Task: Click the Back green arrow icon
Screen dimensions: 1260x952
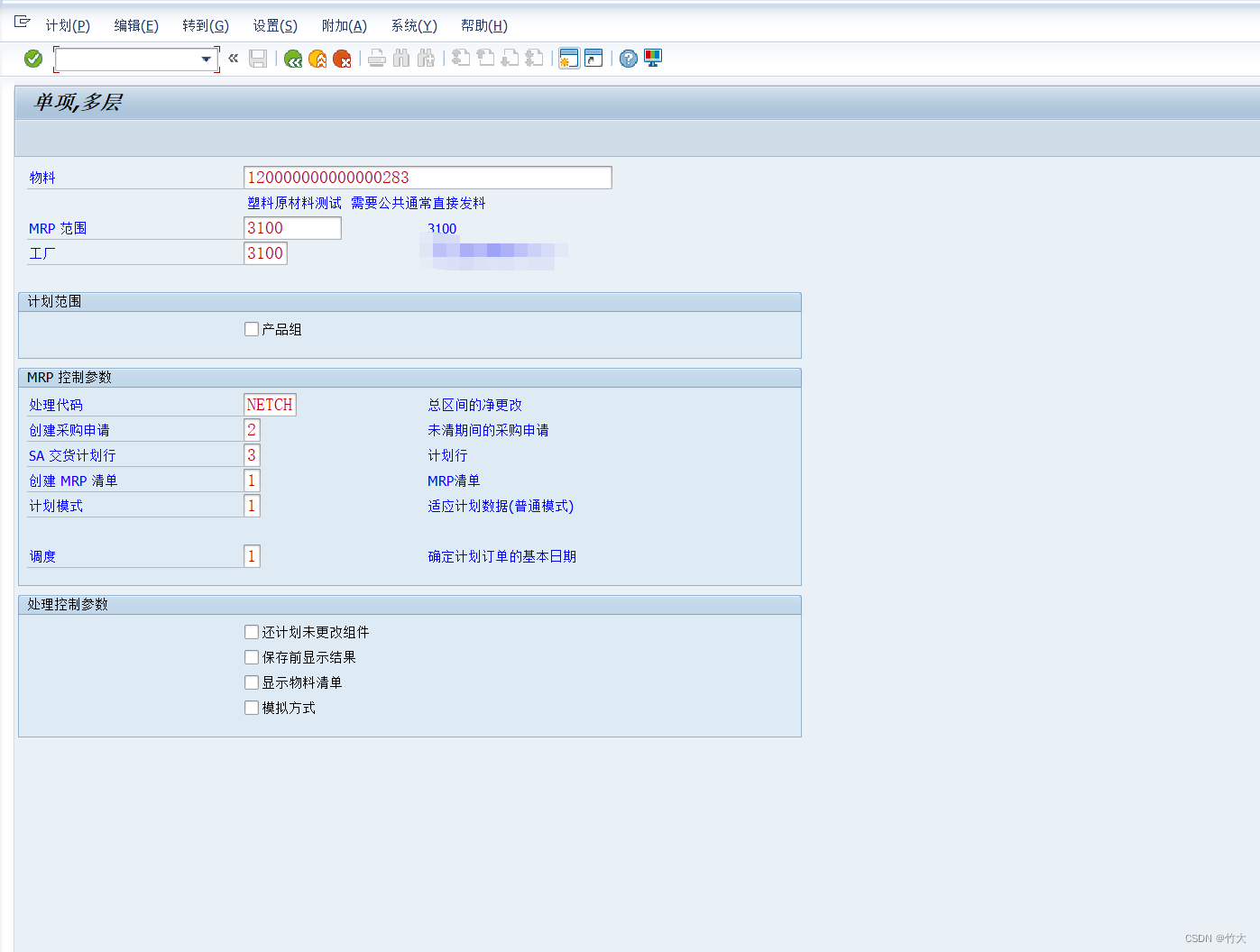Action: pyautogui.click(x=291, y=58)
